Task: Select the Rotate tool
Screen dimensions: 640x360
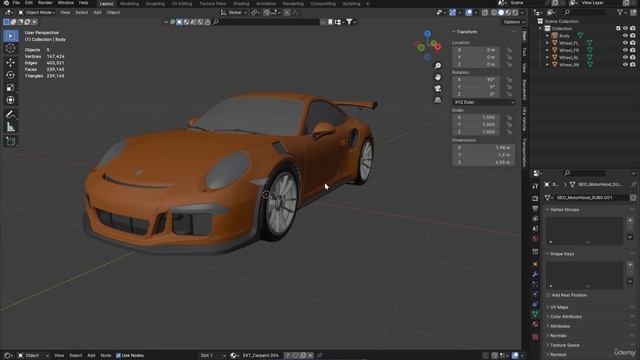Action: (11, 75)
